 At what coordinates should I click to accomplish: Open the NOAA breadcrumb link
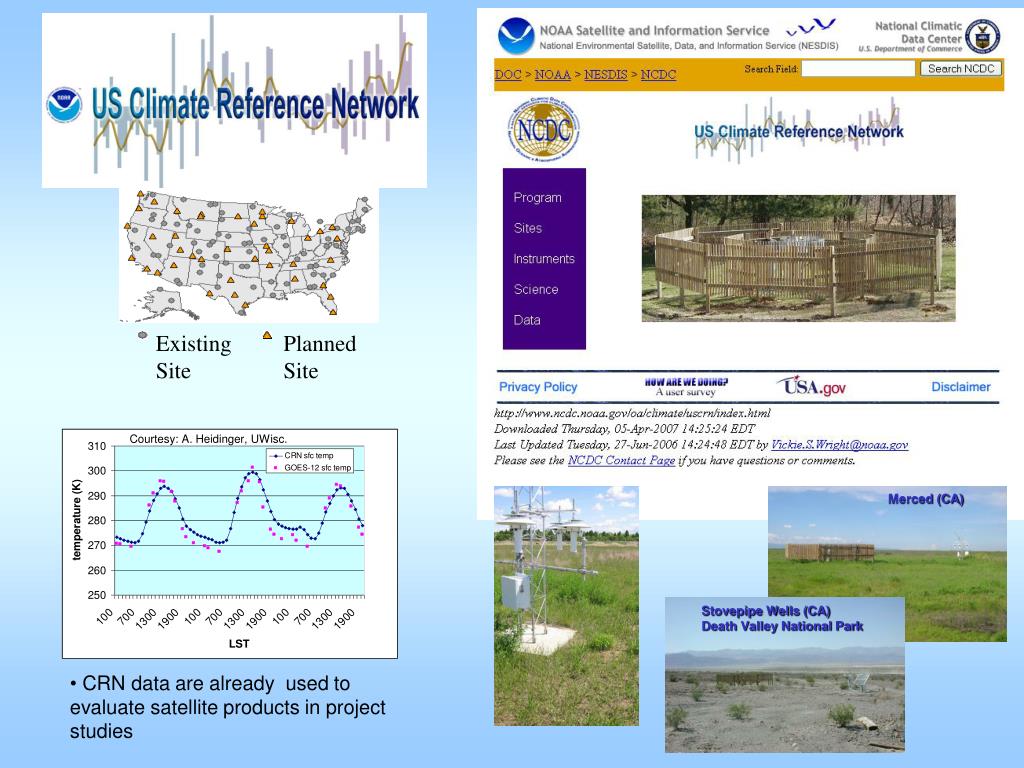pyautogui.click(x=552, y=74)
